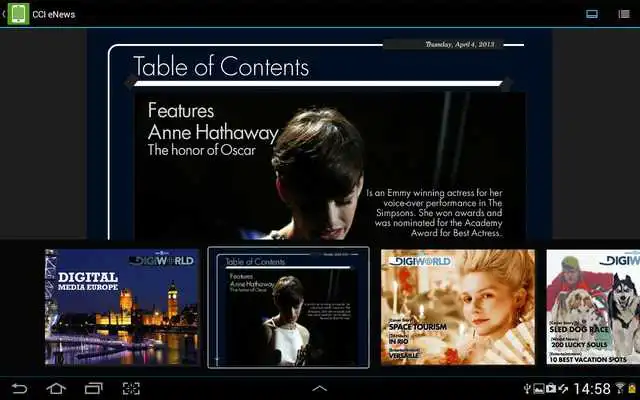
Task: Switch to single page view icon
Action: (x=592, y=14)
